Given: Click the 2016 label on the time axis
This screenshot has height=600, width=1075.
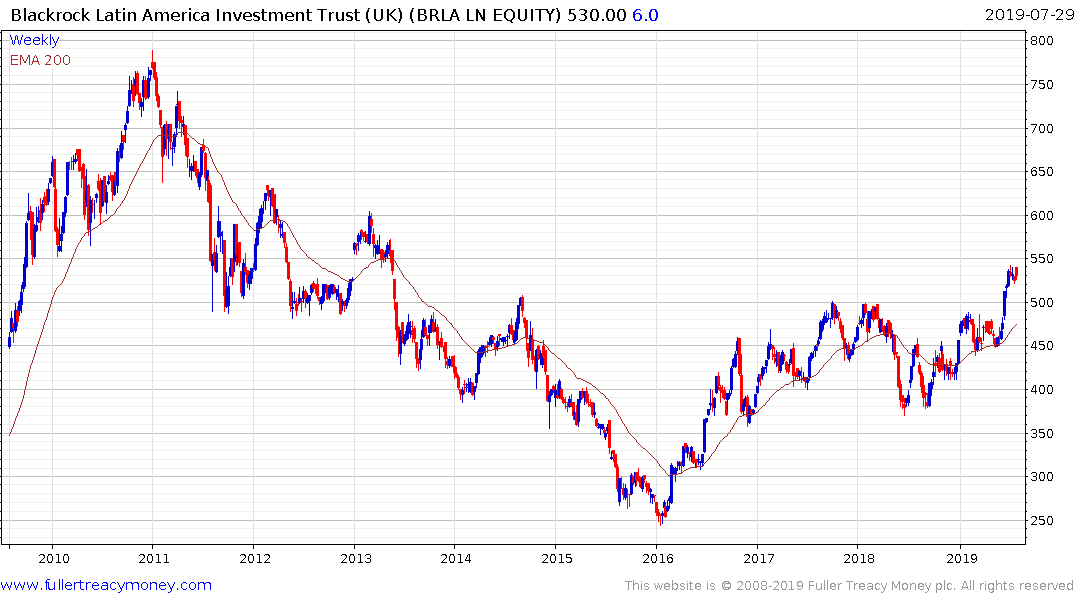Looking at the screenshot, I should coord(658,558).
